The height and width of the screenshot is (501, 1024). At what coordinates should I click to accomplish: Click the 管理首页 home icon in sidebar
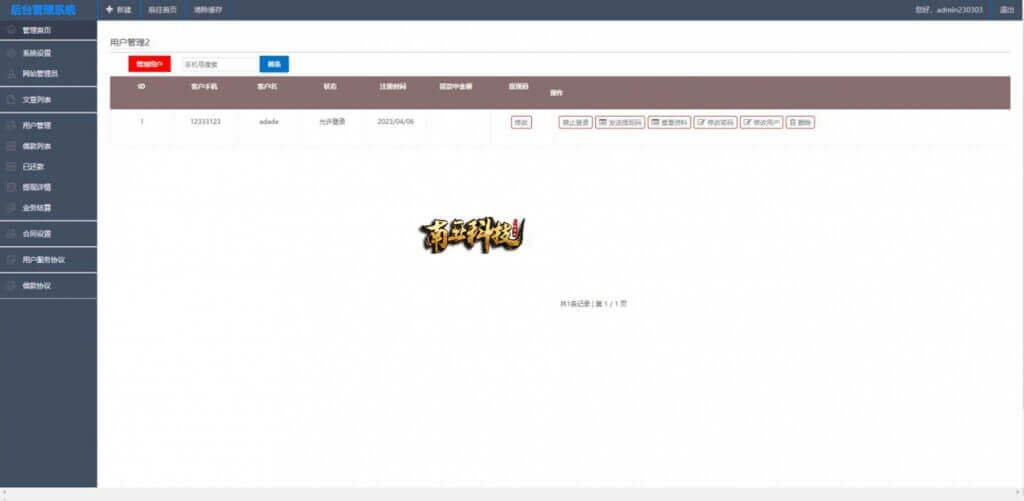coord(11,30)
